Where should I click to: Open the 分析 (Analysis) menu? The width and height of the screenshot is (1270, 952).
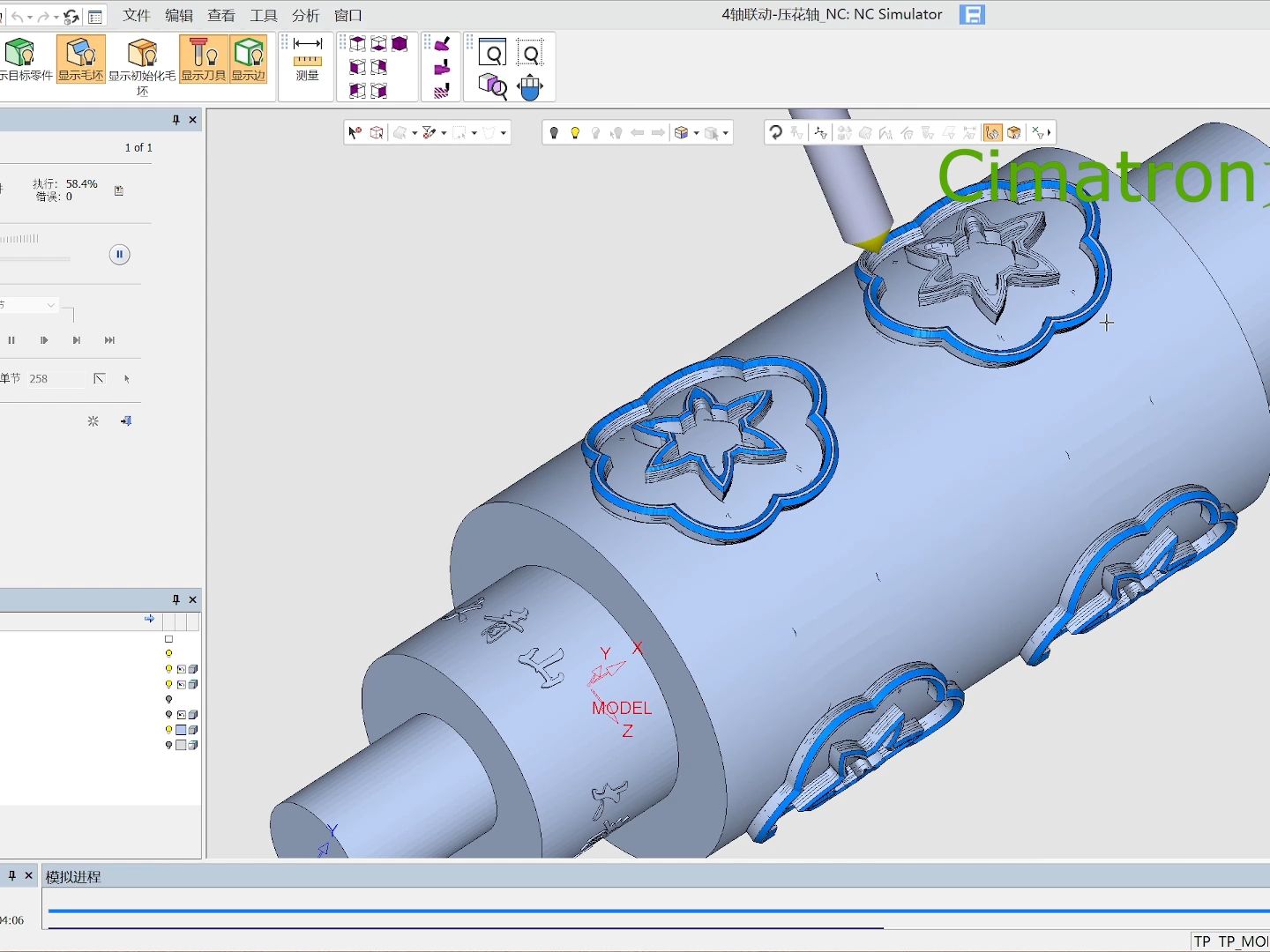[x=305, y=15]
